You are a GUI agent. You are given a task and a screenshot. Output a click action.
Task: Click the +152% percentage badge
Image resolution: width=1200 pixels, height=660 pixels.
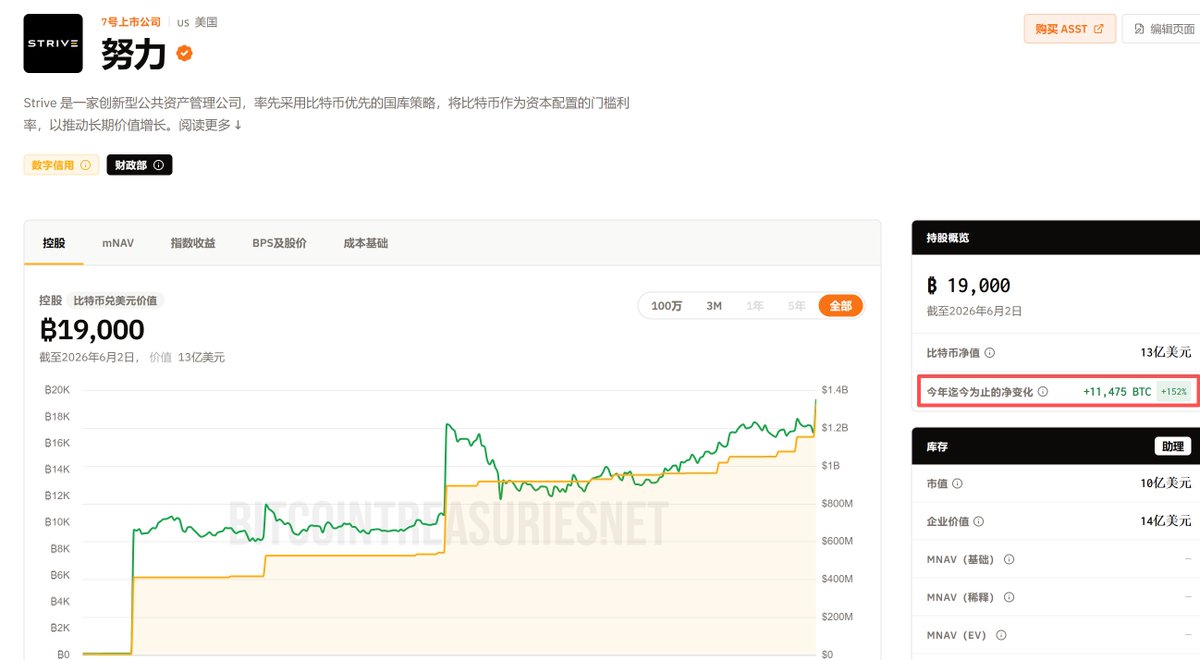point(1173,392)
